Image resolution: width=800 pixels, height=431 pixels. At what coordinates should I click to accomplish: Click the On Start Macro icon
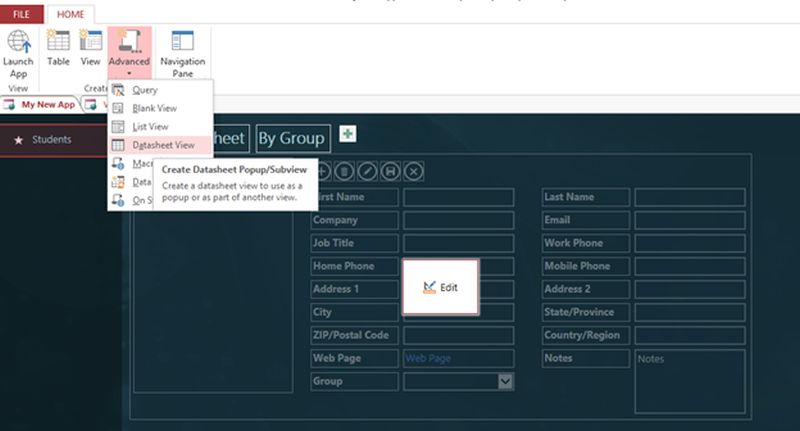pos(118,200)
